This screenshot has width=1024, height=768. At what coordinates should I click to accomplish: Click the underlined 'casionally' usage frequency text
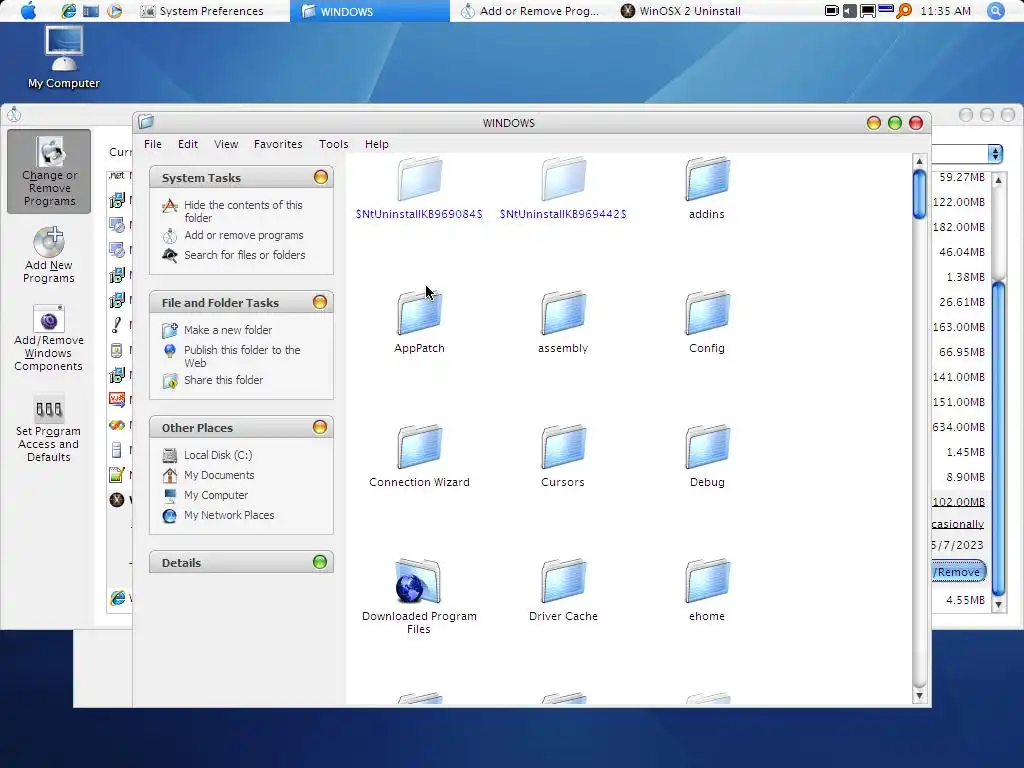958,524
